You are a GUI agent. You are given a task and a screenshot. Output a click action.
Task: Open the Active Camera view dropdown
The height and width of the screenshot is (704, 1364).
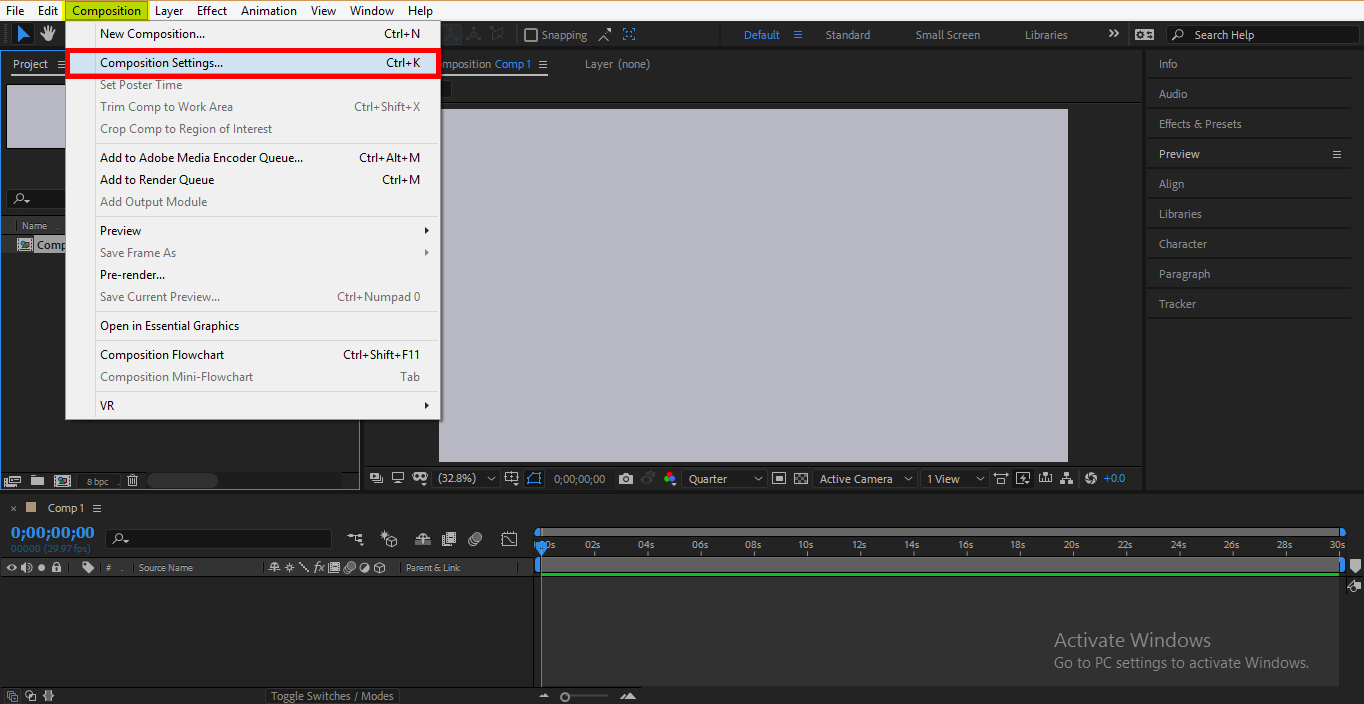[863, 478]
